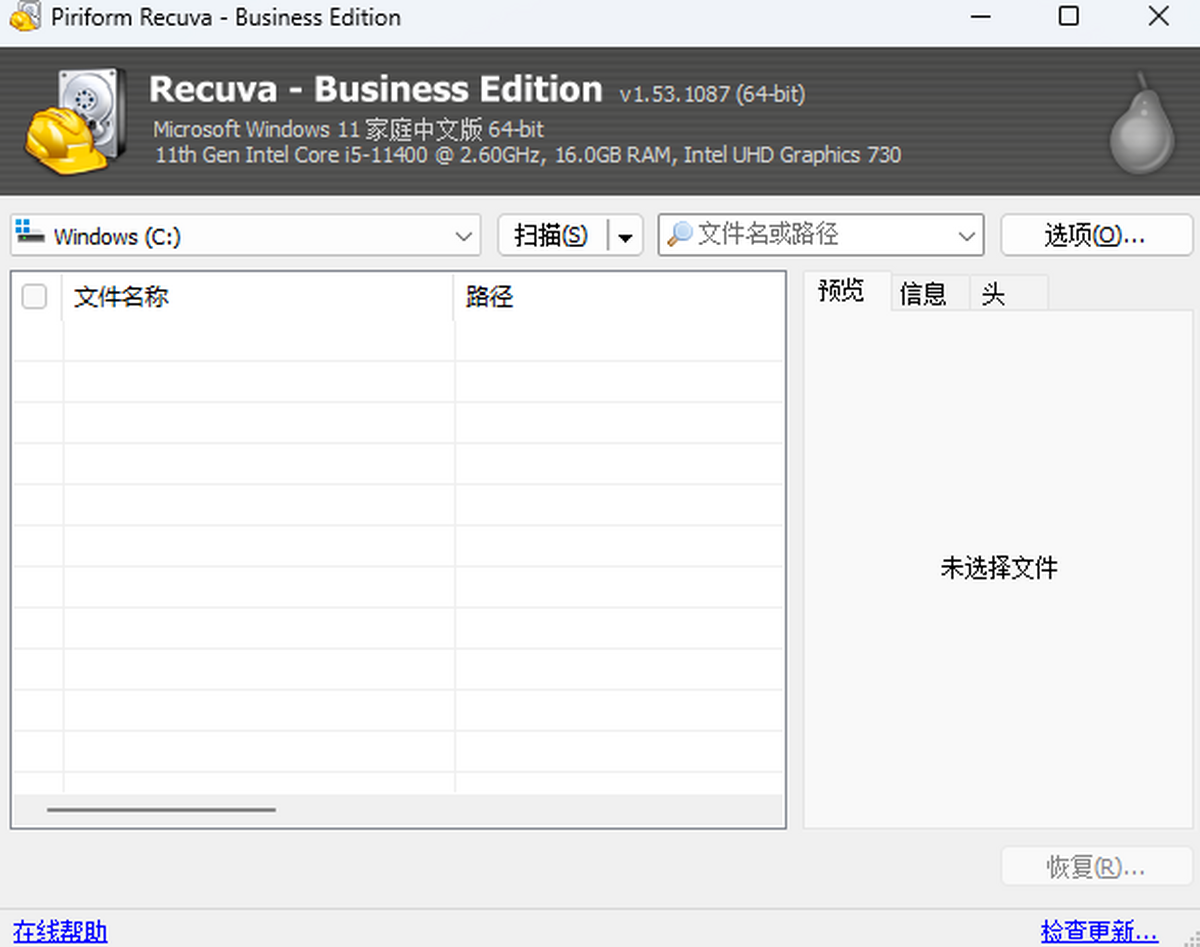Image resolution: width=1200 pixels, height=947 pixels.
Task: Sort by the 路径 column header
Action: pyautogui.click(x=619, y=297)
